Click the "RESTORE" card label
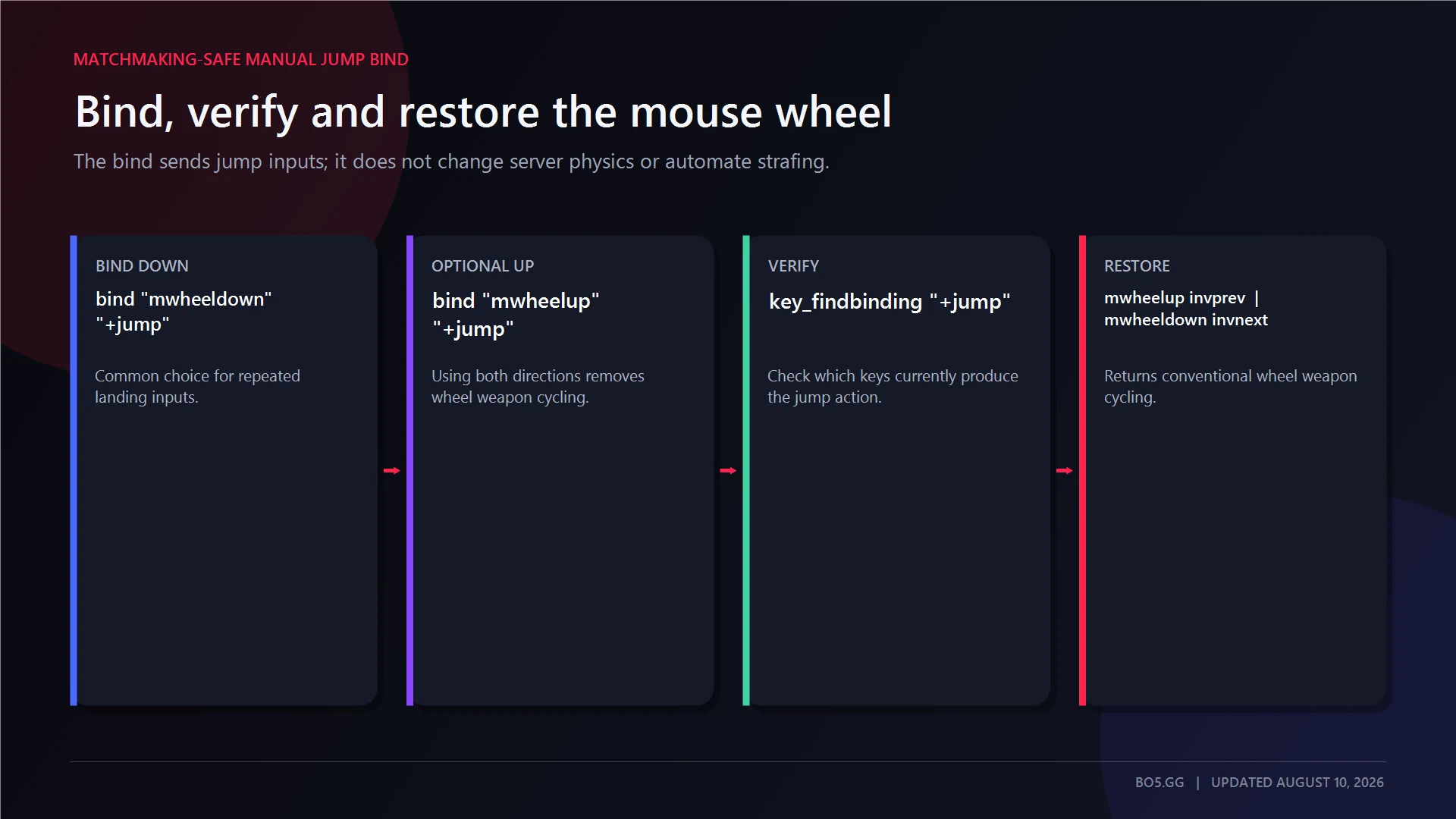This screenshot has width=1456, height=819. pos(1137,266)
